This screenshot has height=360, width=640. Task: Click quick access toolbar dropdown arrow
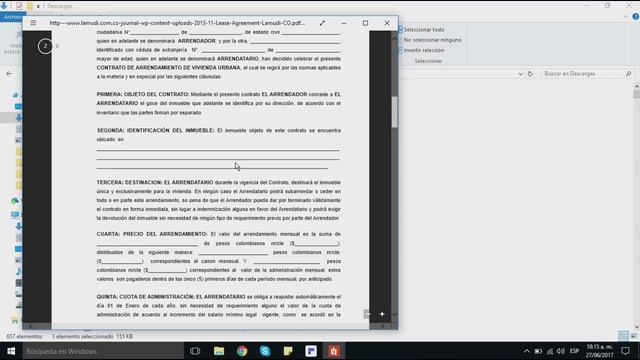click(x=38, y=6)
